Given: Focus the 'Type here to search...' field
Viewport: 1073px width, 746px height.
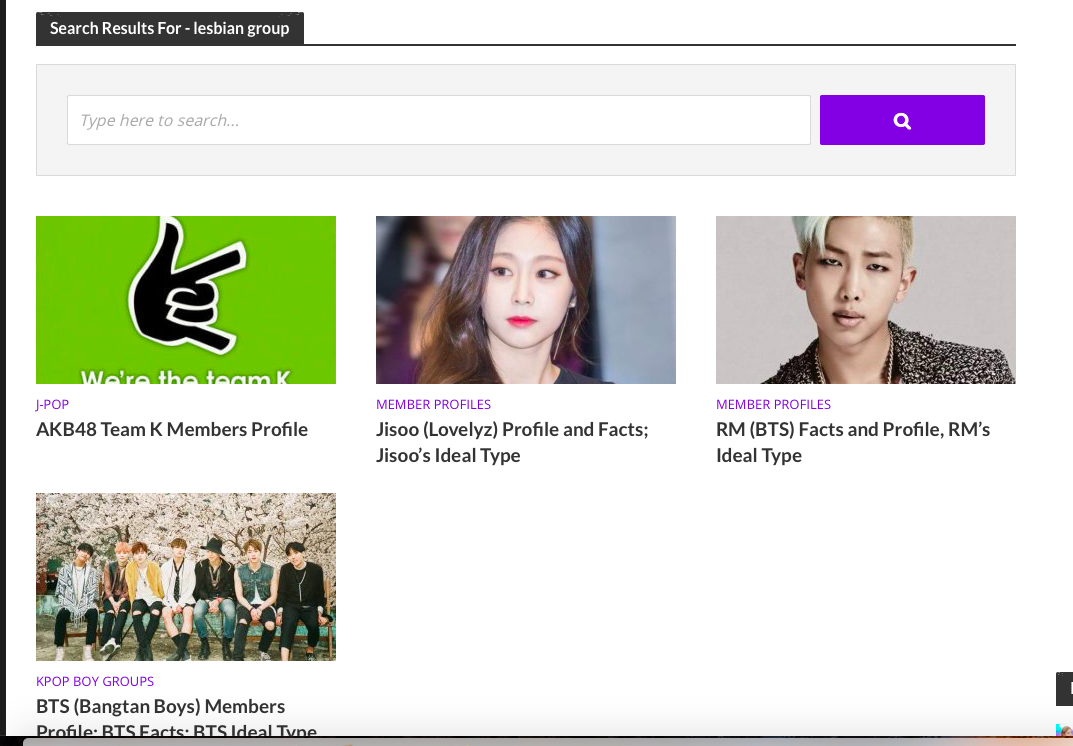Looking at the screenshot, I should point(439,120).
